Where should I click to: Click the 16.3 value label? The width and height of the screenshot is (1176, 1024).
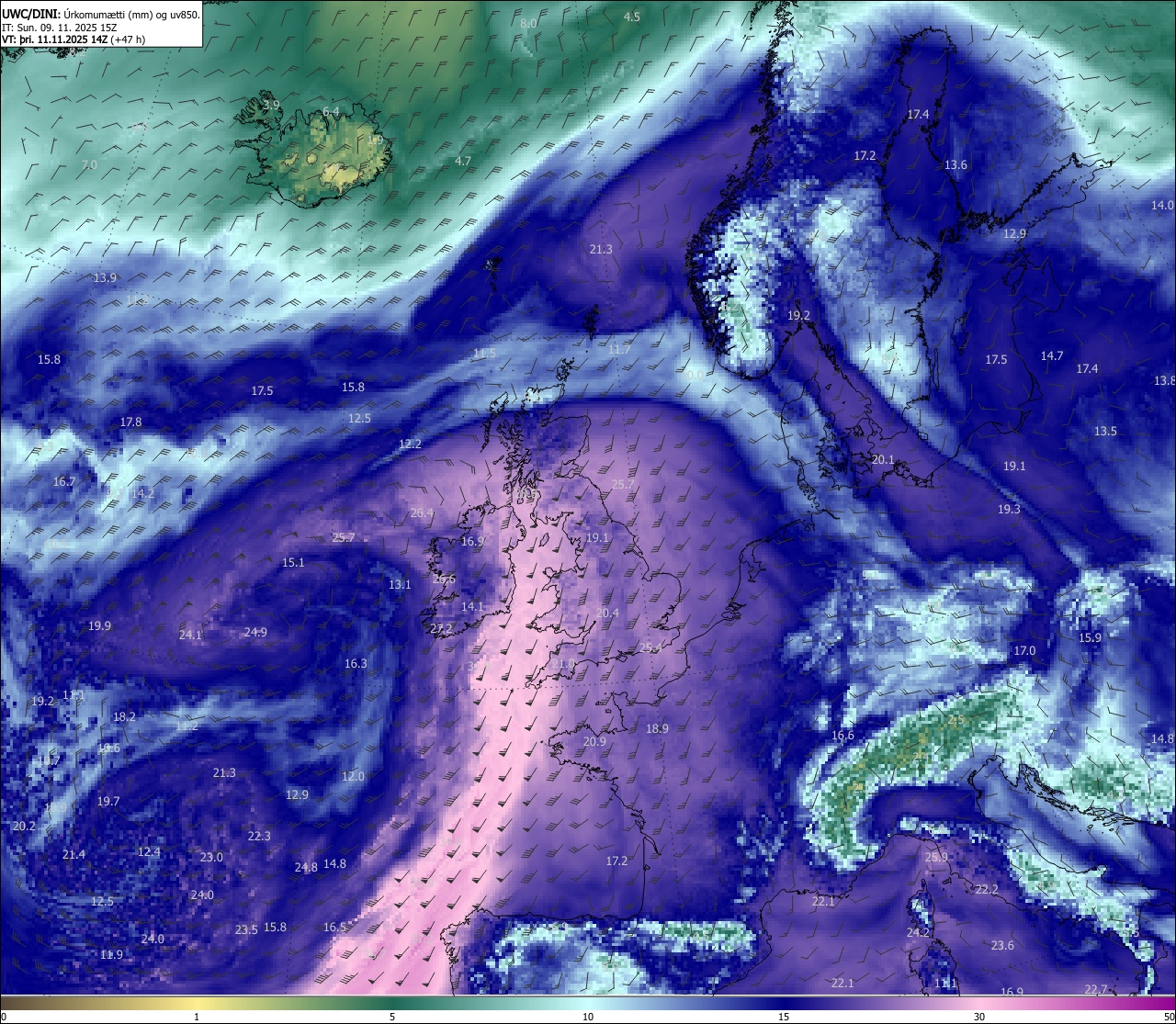tap(356, 663)
